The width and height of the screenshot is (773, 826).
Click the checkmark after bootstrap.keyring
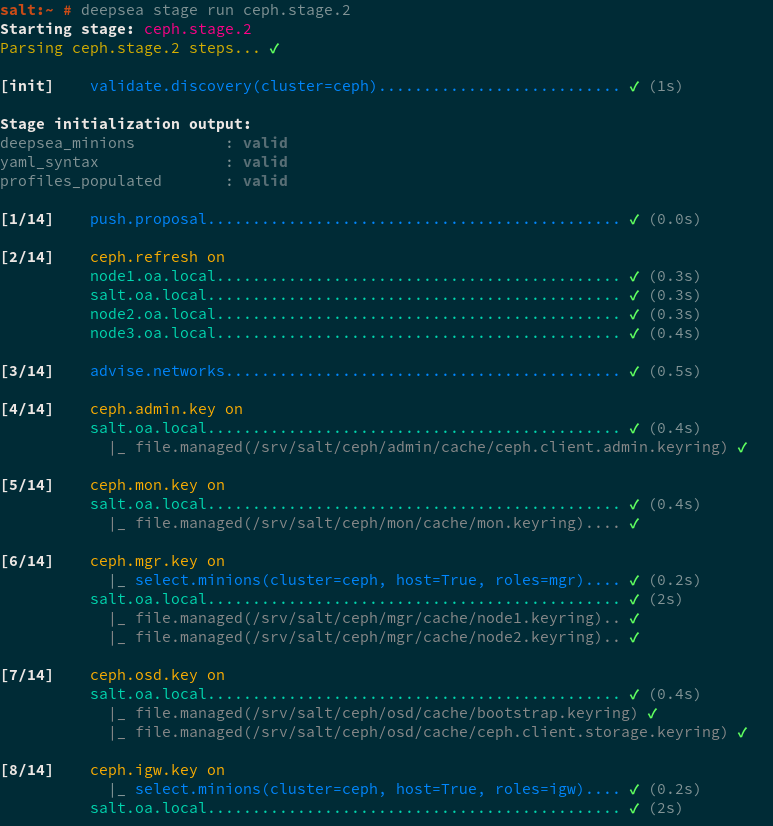[x=652, y=713]
